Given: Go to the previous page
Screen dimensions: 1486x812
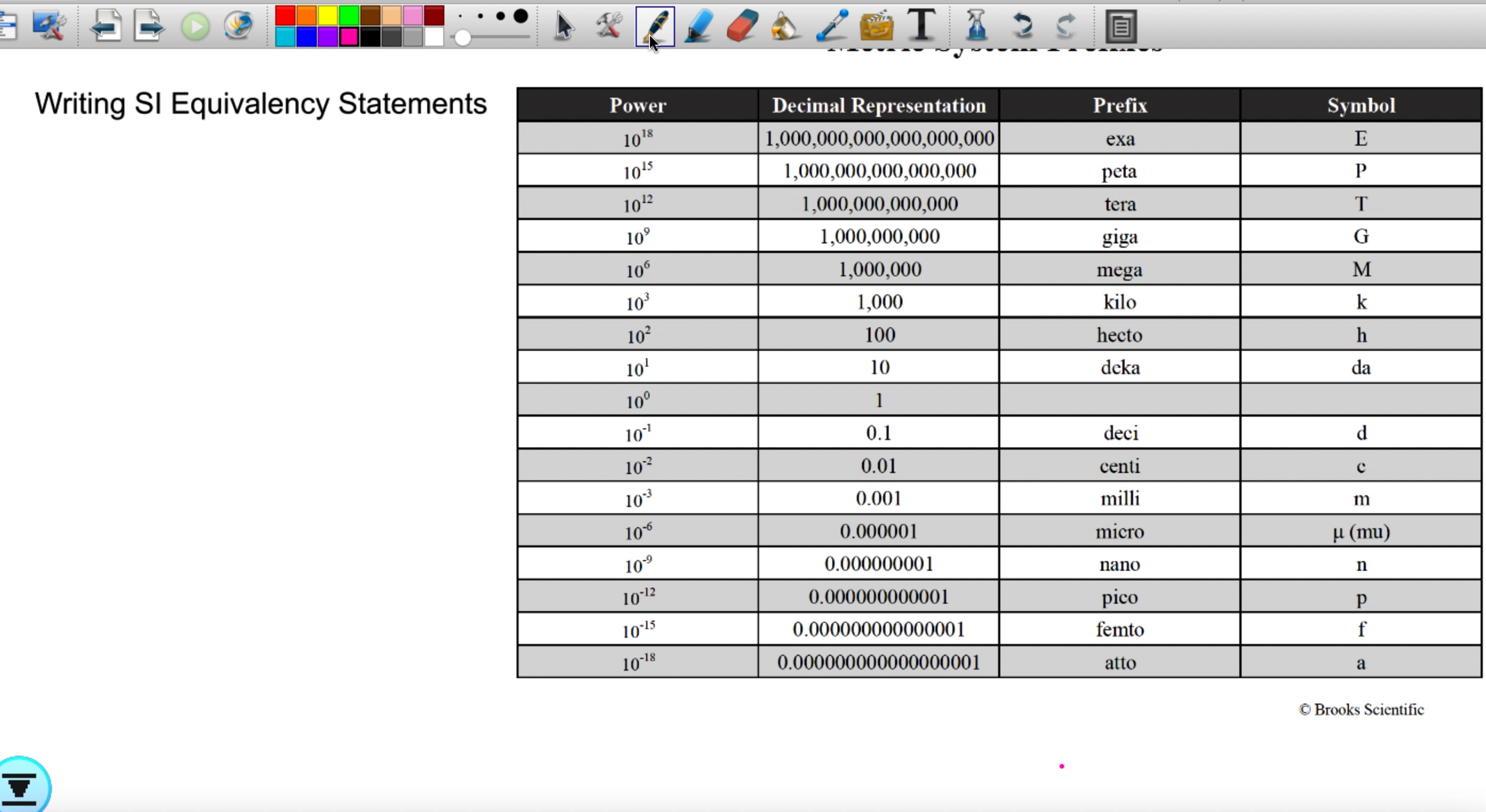Looking at the screenshot, I should pos(107,26).
